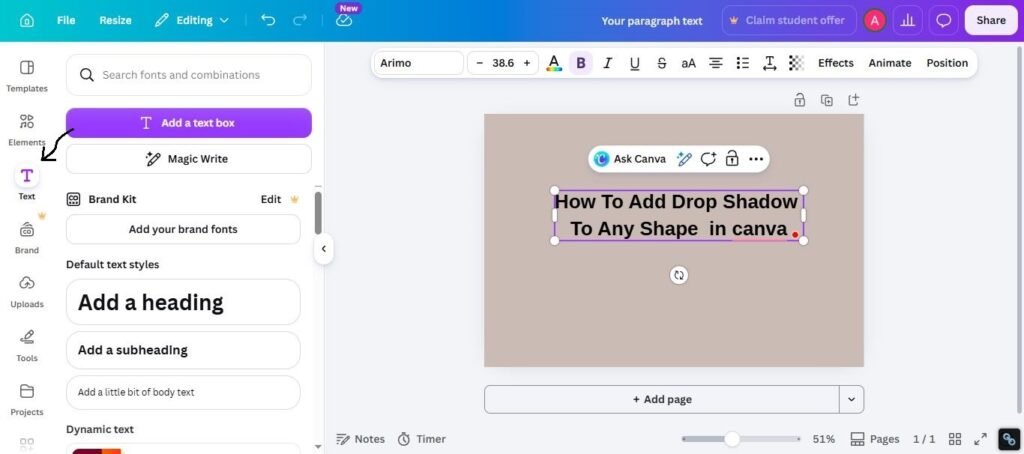Redo the last action

pyautogui.click(x=300, y=20)
